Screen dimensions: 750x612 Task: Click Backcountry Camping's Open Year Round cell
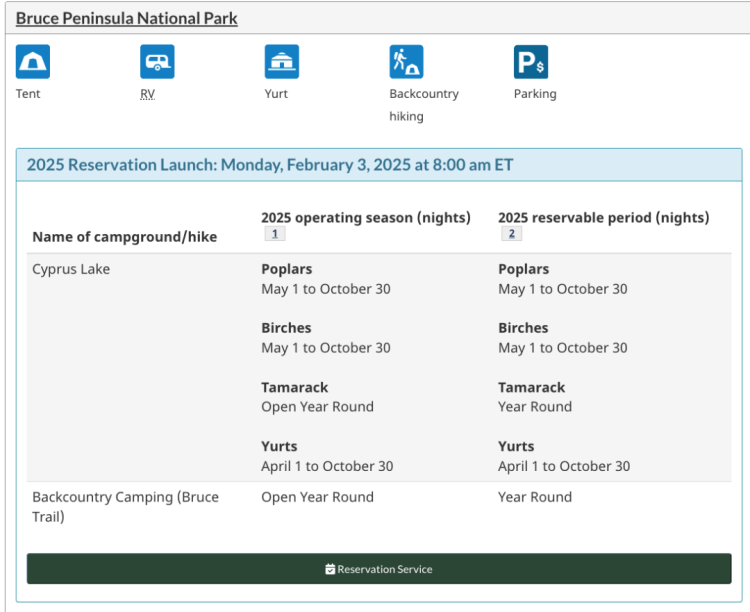[317, 497]
